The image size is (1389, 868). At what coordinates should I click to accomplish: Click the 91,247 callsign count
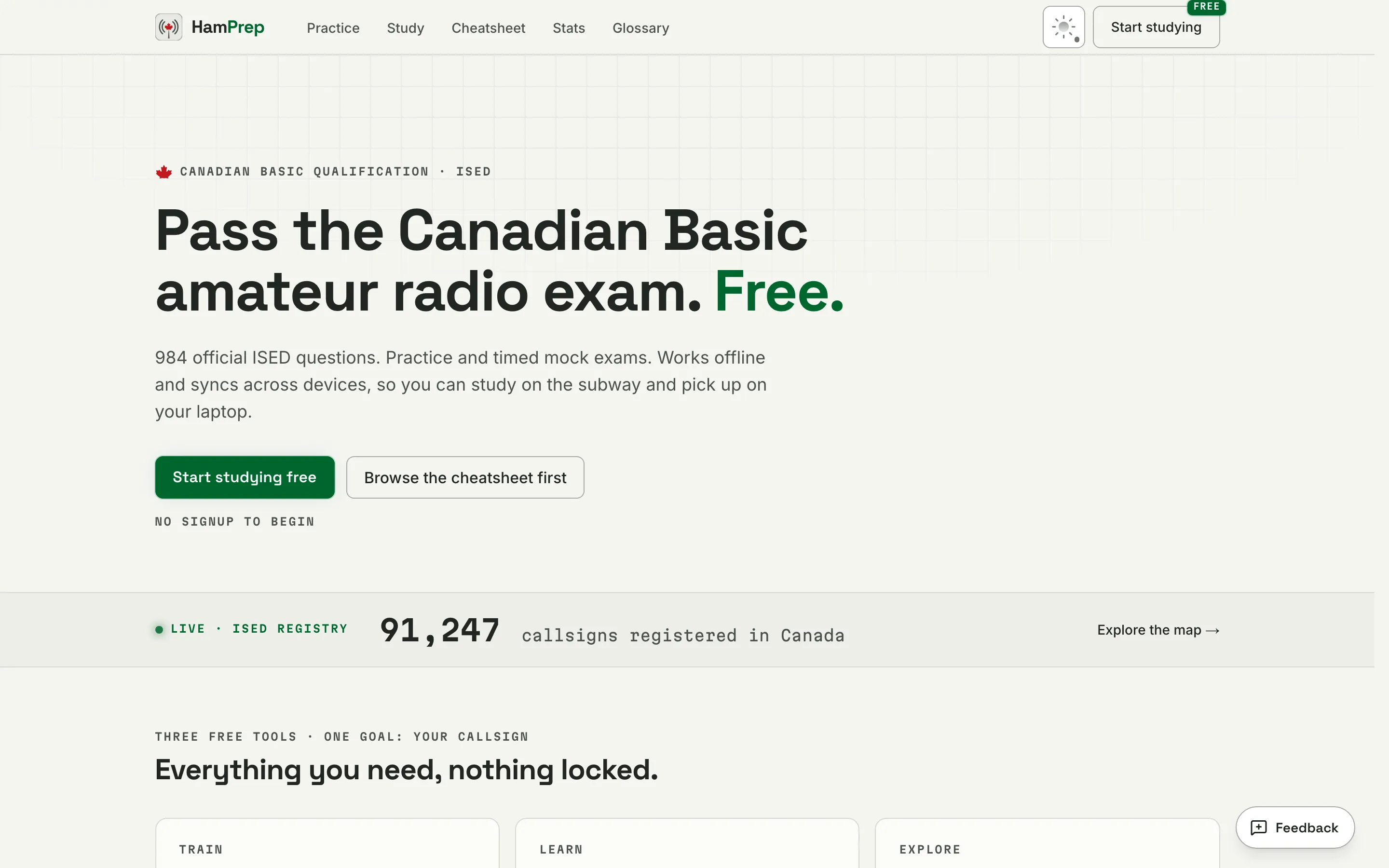click(440, 630)
